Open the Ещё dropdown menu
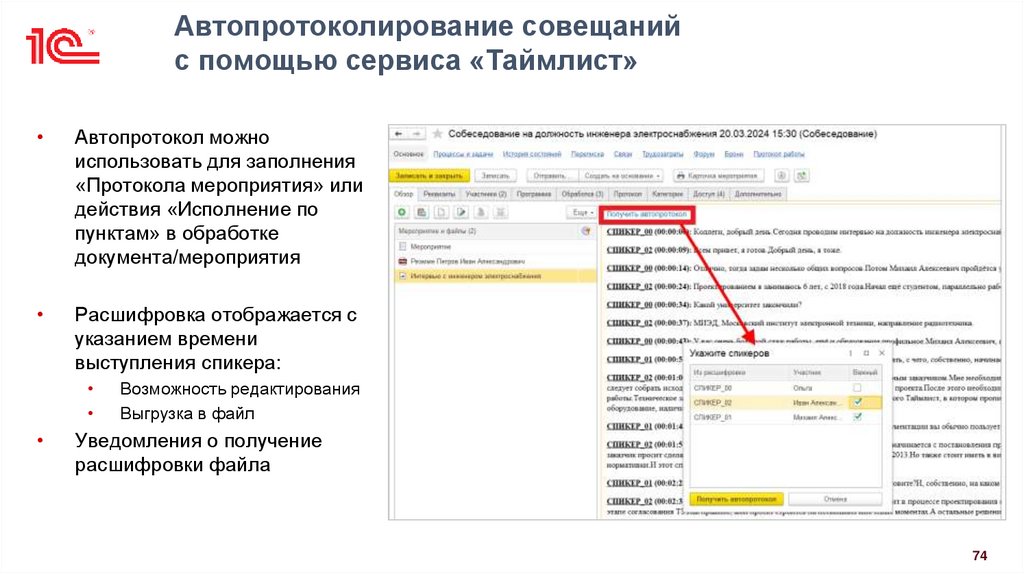 (583, 212)
